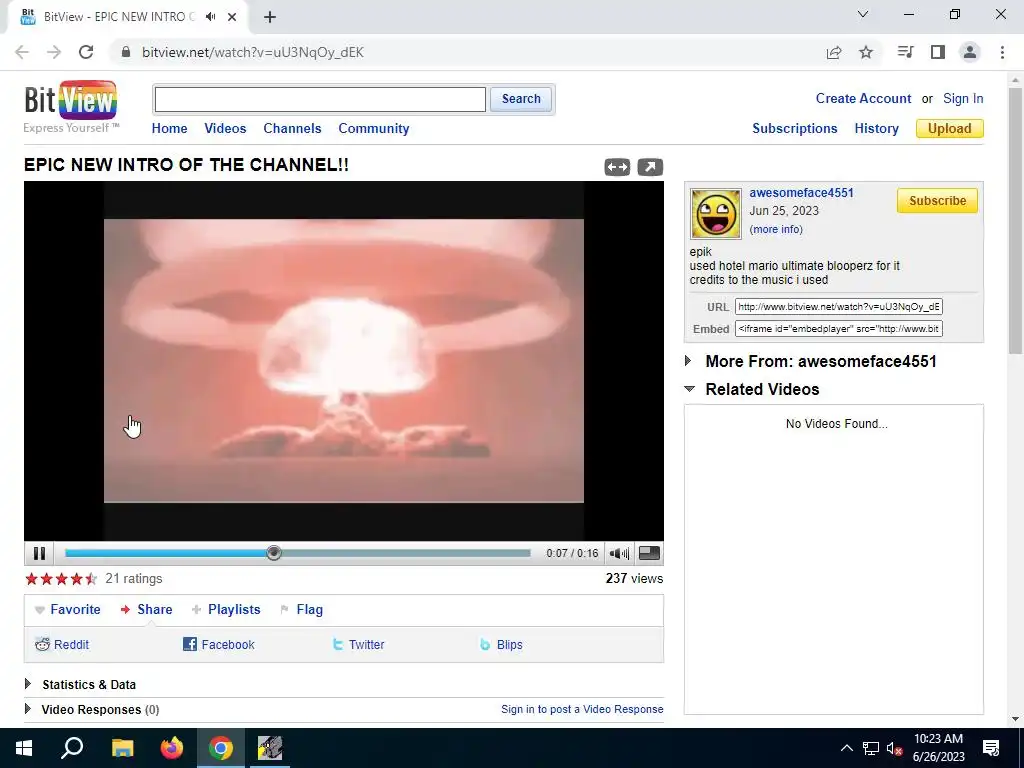The image size is (1024, 768).
Task: Open Chrome media controls icon
Action: (x=905, y=52)
